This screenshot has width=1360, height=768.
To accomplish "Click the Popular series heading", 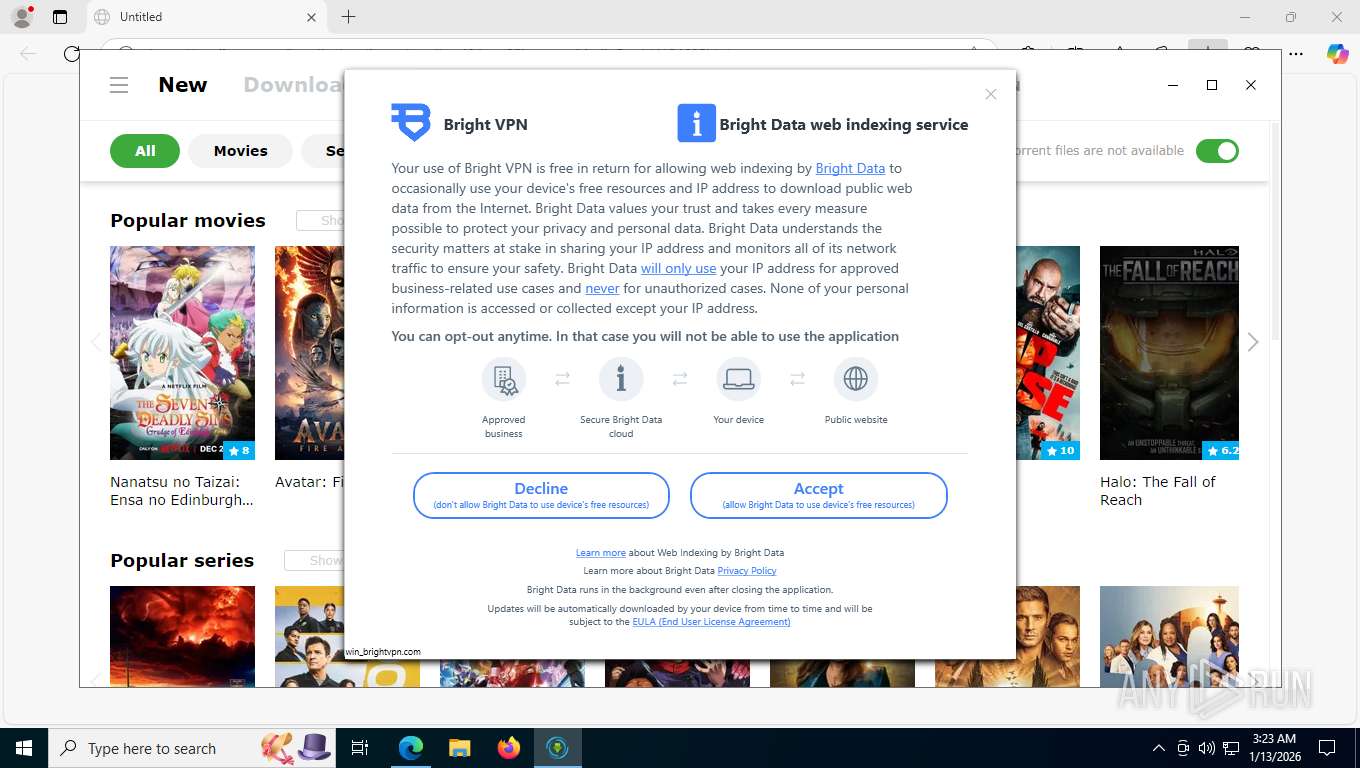I will point(182,560).
